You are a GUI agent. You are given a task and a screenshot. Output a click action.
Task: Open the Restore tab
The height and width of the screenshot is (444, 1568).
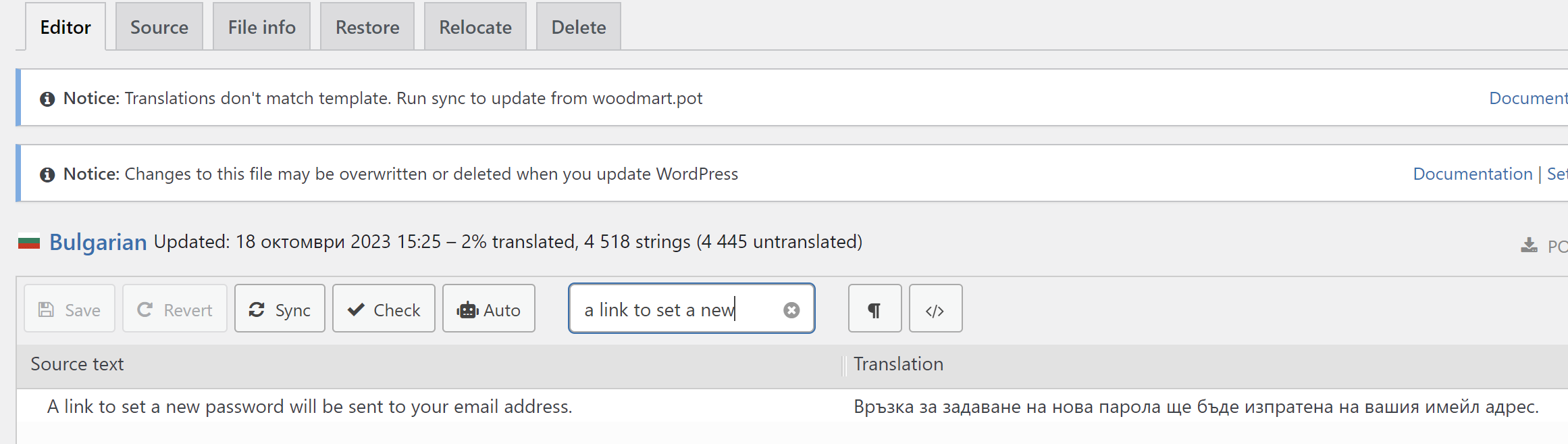click(x=367, y=27)
